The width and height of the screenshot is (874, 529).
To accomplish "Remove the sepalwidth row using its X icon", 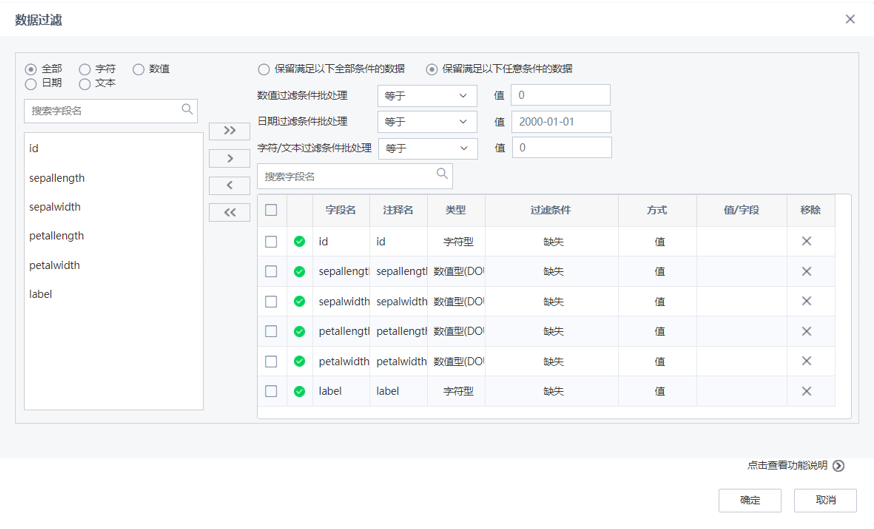I will pyautogui.click(x=807, y=301).
